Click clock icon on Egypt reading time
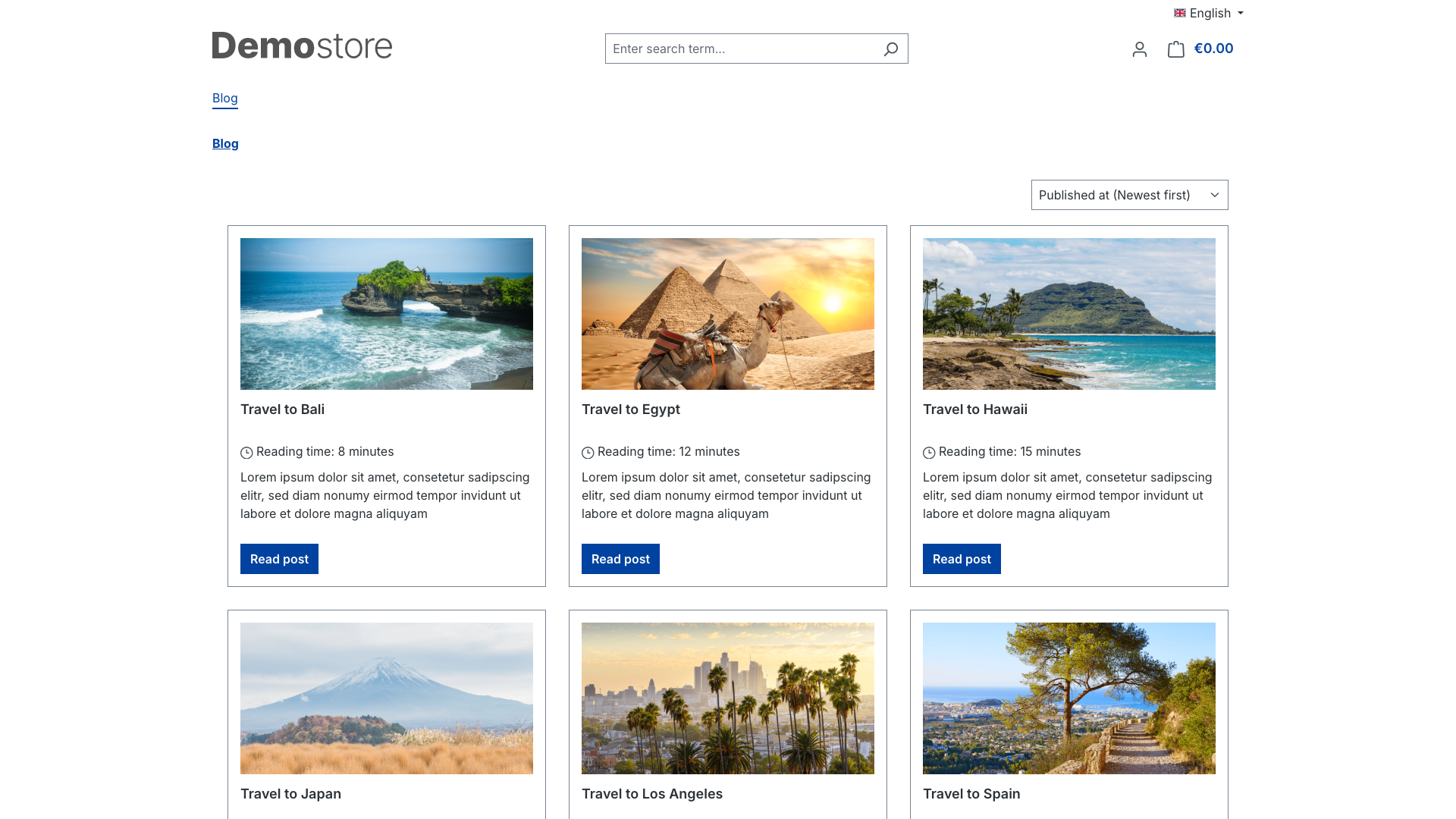This screenshot has height=819, width=1456. coord(588,453)
